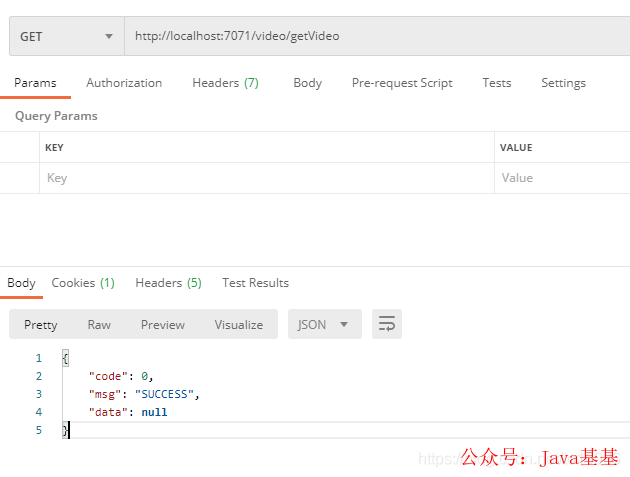The image size is (630, 477).
Task: Select the Pretty view button
Action: 41,324
